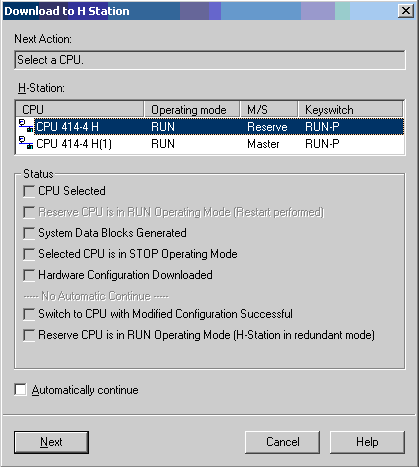Click the Next button

click(51, 442)
